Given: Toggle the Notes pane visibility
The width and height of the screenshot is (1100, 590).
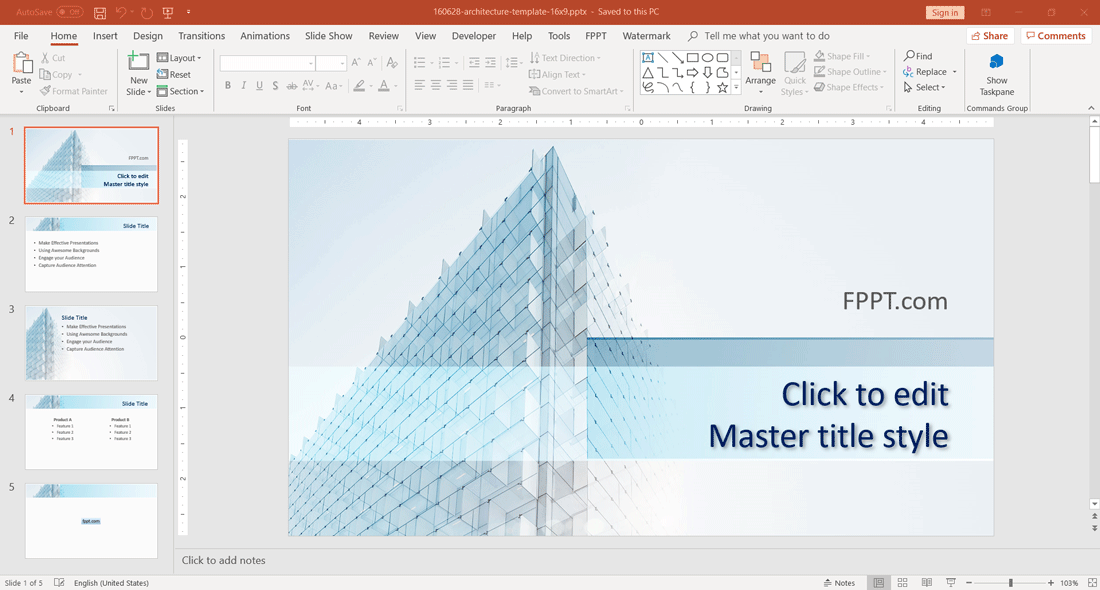Looking at the screenshot, I should tap(840, 582).
